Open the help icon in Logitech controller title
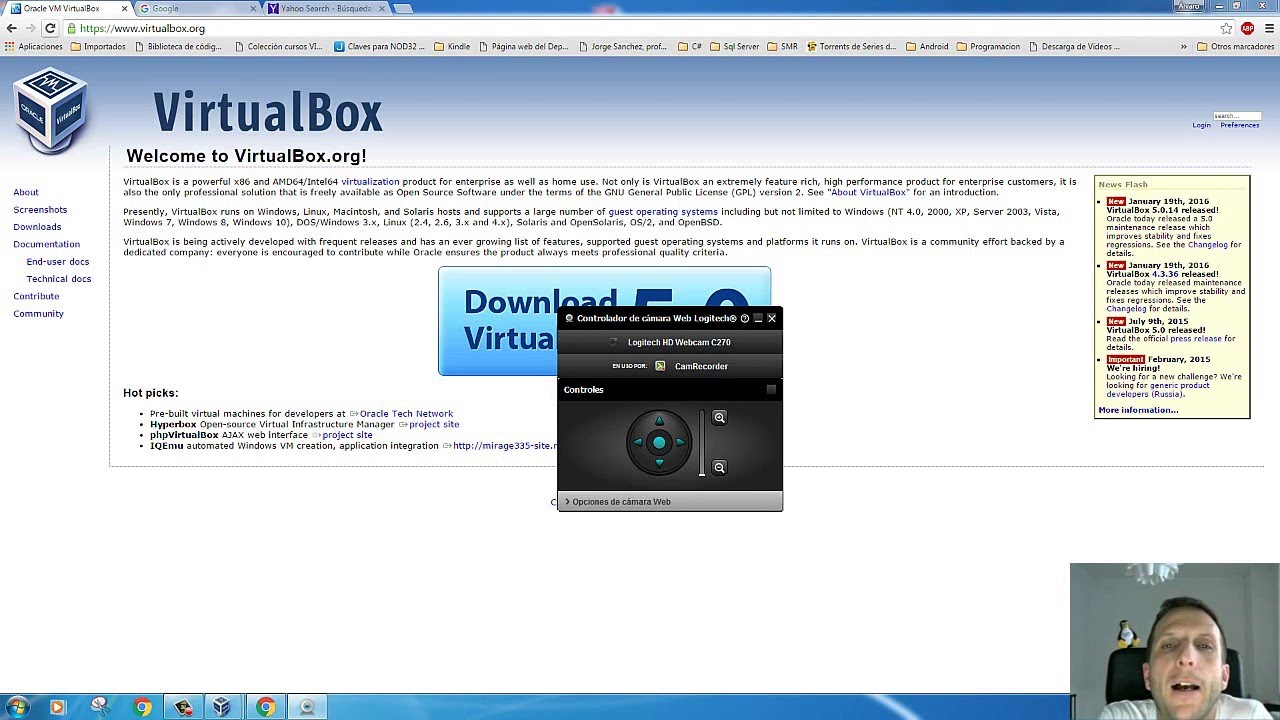Viewport: 1280px width, 720px height. tap(744, 318)
